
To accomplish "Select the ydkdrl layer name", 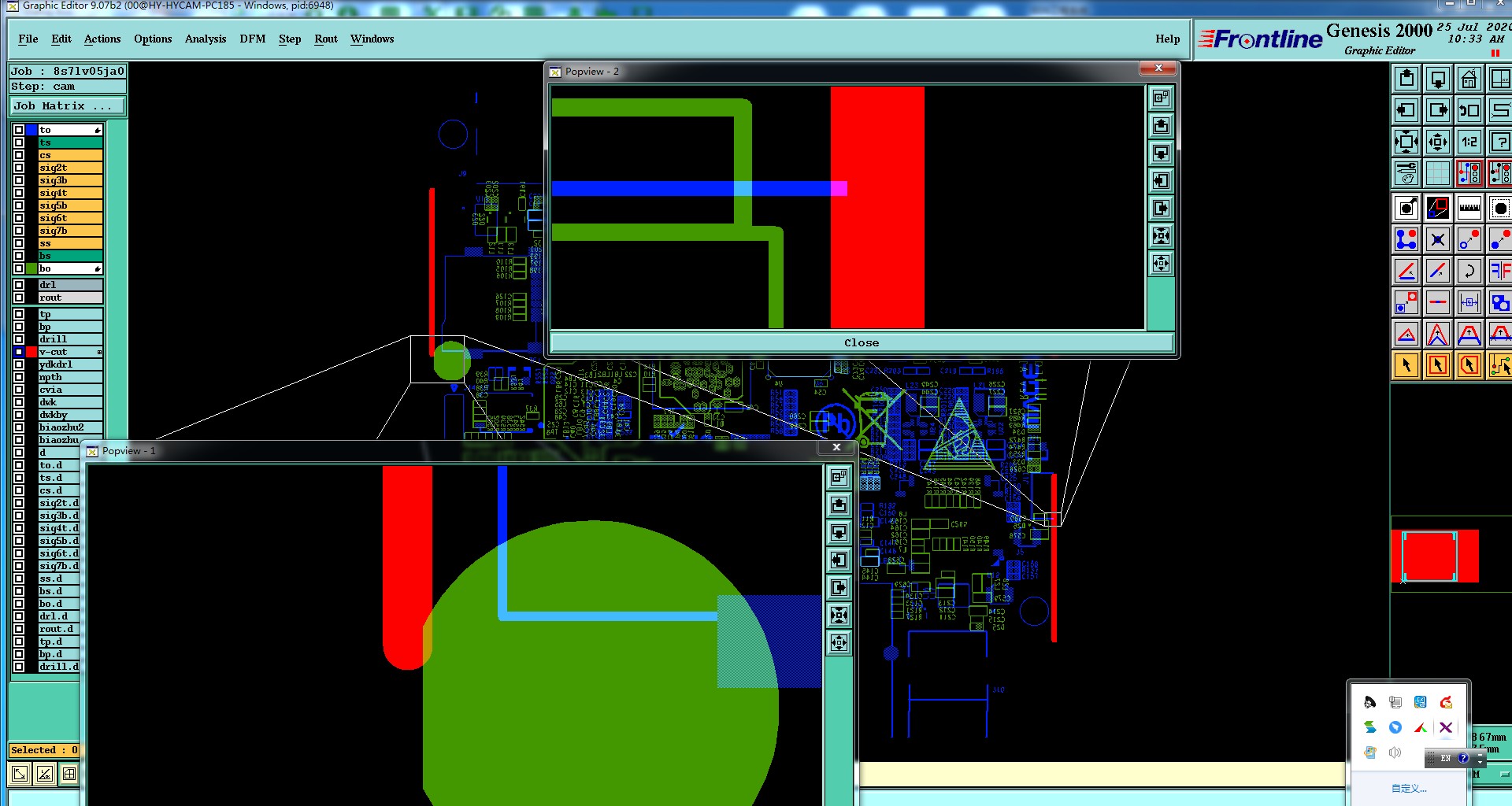I will (70, 364).
